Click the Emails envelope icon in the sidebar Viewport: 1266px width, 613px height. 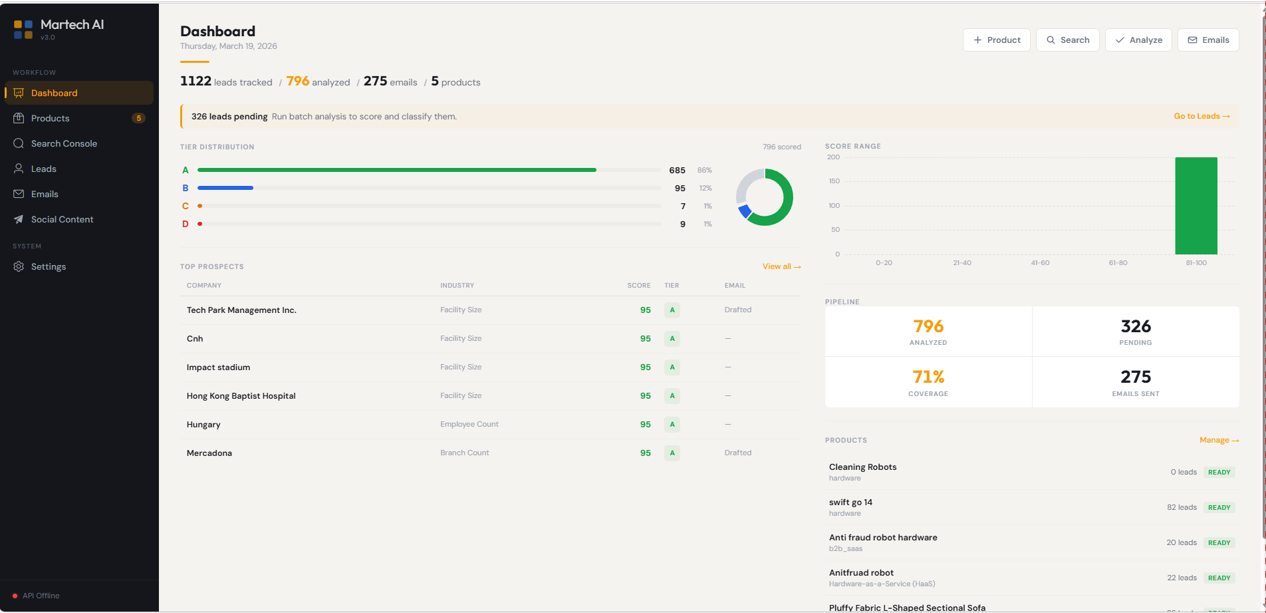coord(18,194)
